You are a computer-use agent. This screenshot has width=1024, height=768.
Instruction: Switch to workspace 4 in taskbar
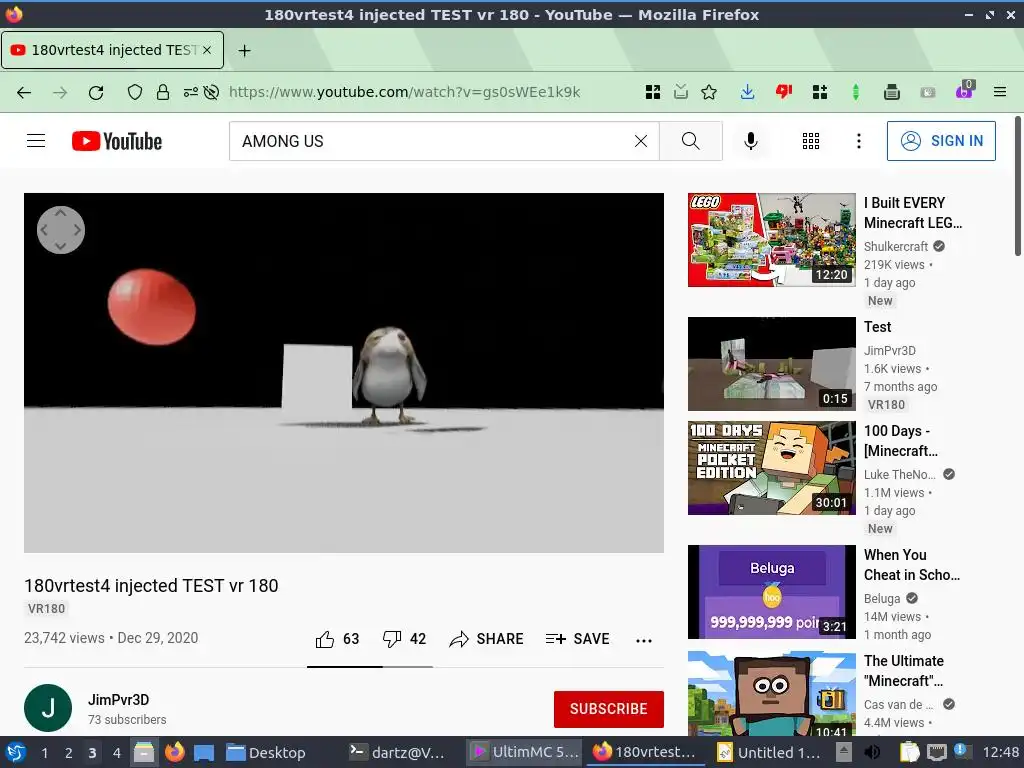tap(117, 753)
